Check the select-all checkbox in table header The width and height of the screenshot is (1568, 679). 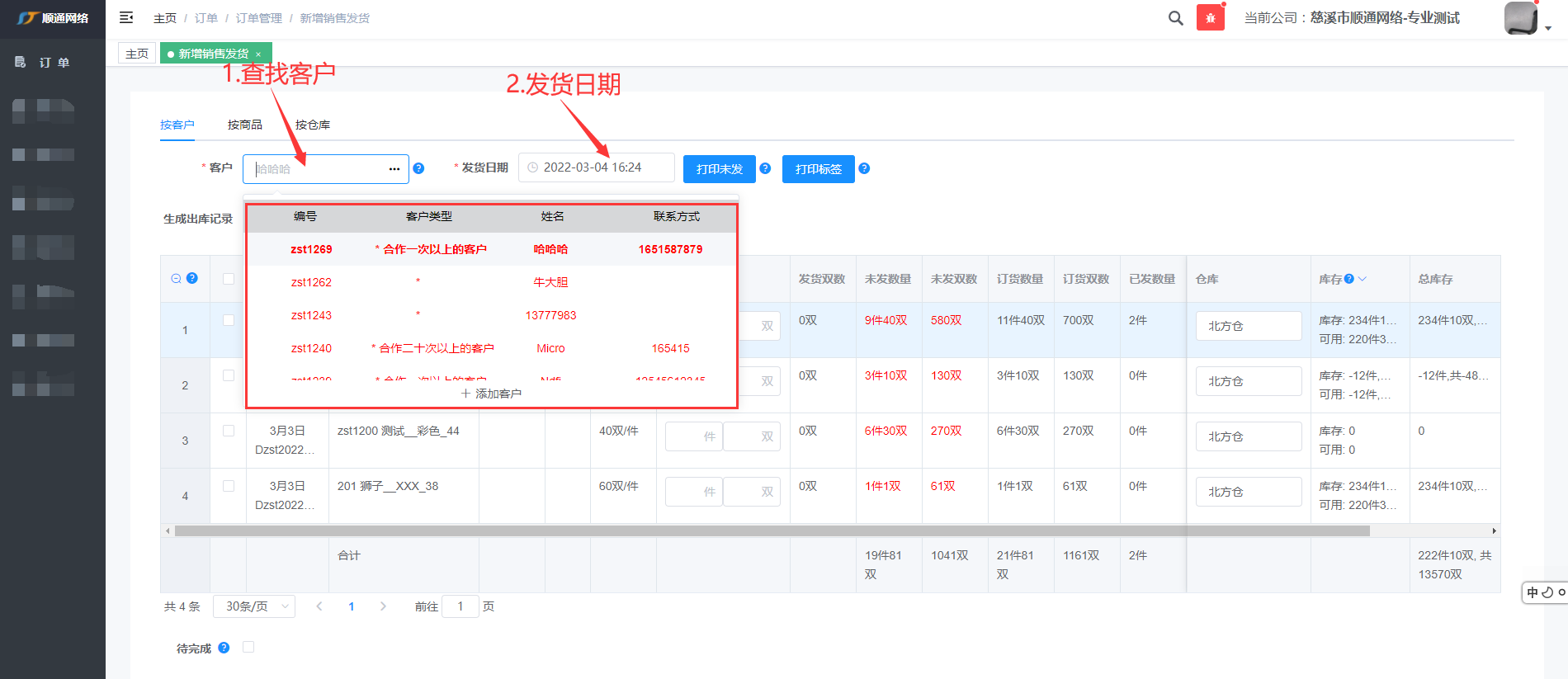point(229,279)
